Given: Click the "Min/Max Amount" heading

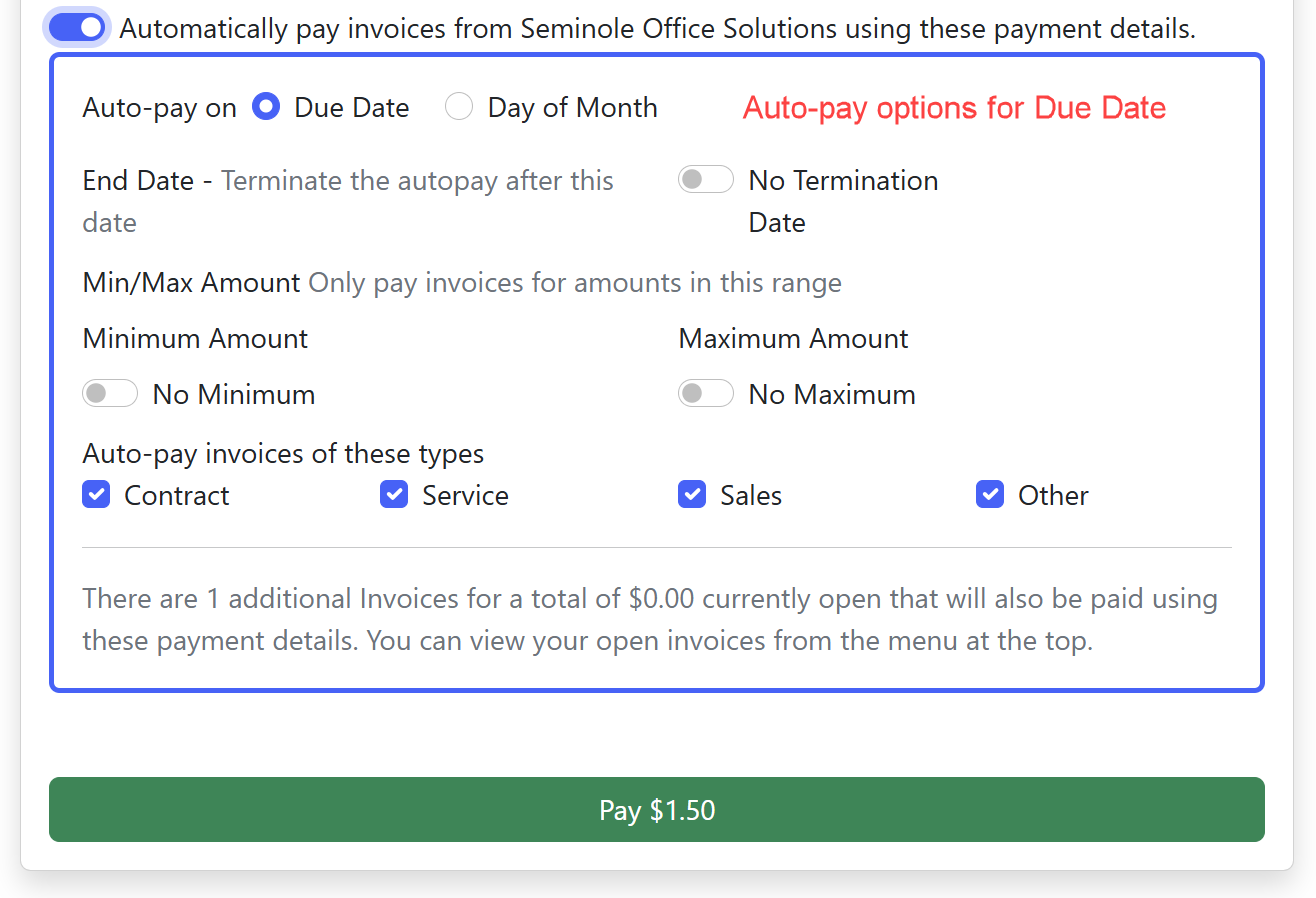Looking at the screenshot, I should point(191,282).
